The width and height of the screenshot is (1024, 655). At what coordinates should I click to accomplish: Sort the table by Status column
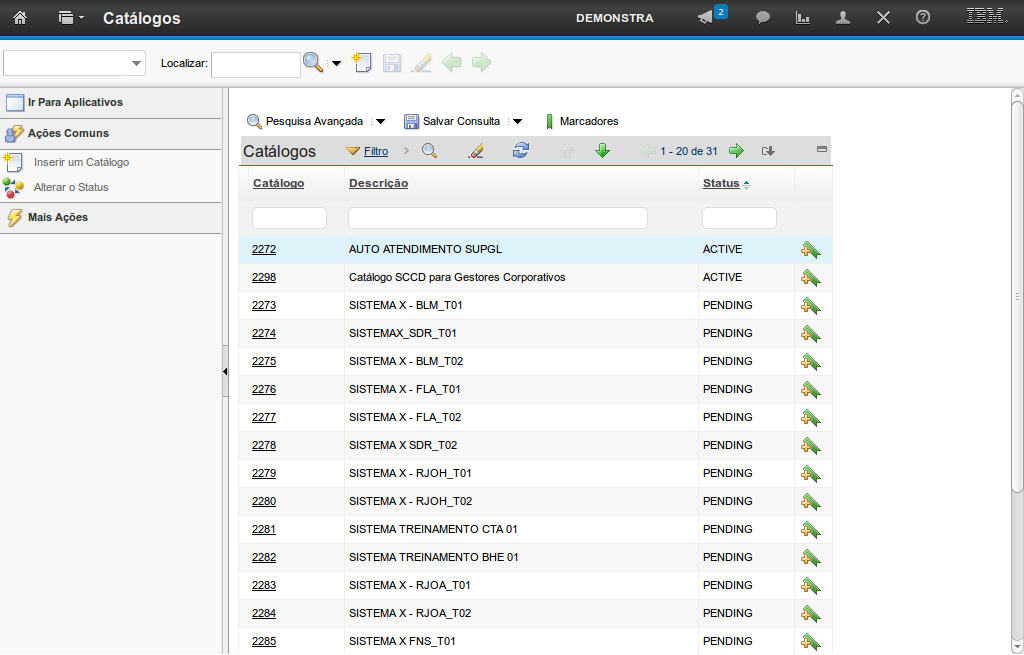721,183
